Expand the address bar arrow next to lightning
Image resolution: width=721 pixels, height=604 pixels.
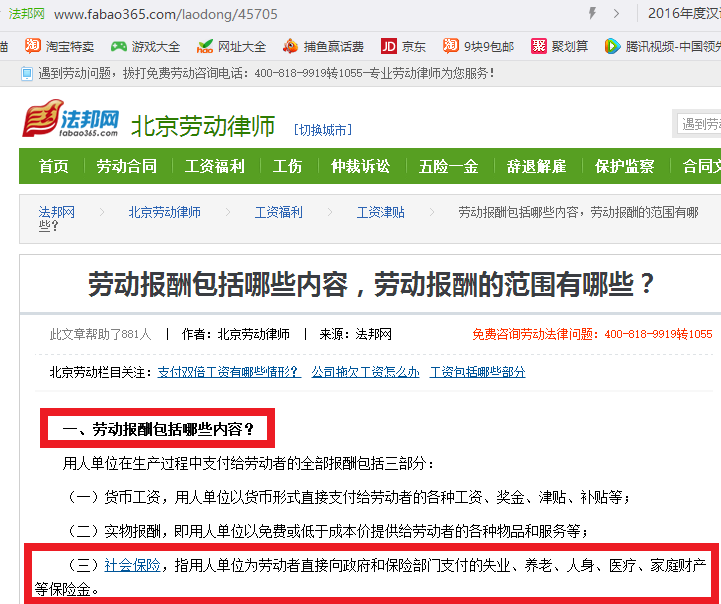click(616, 13)
